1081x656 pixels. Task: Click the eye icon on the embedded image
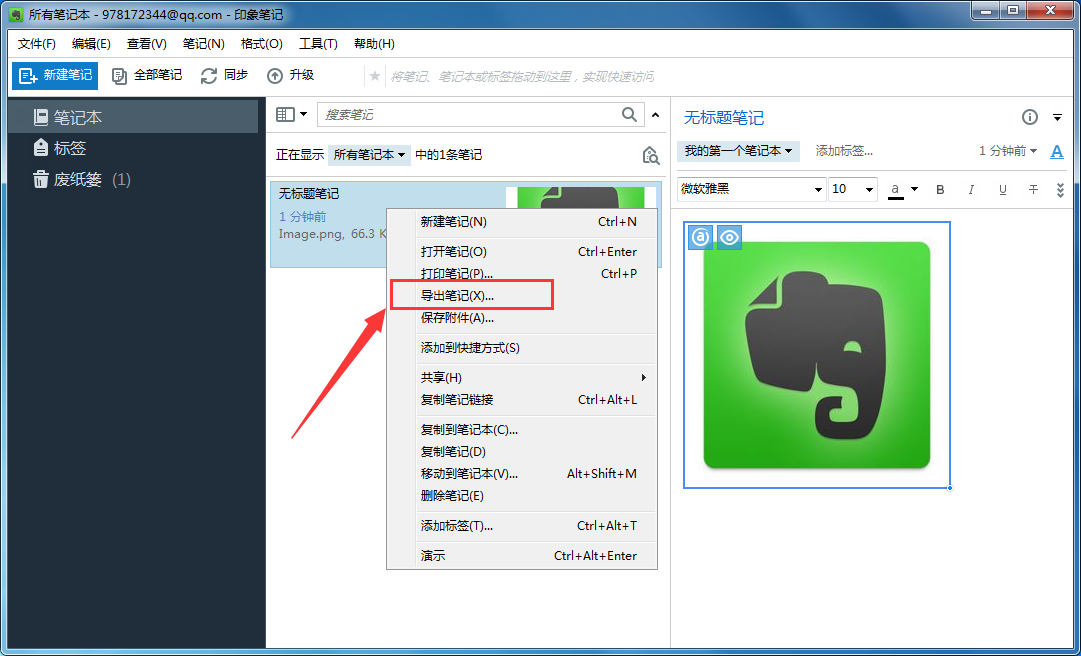pyautogui.click(x=729, y=237)
